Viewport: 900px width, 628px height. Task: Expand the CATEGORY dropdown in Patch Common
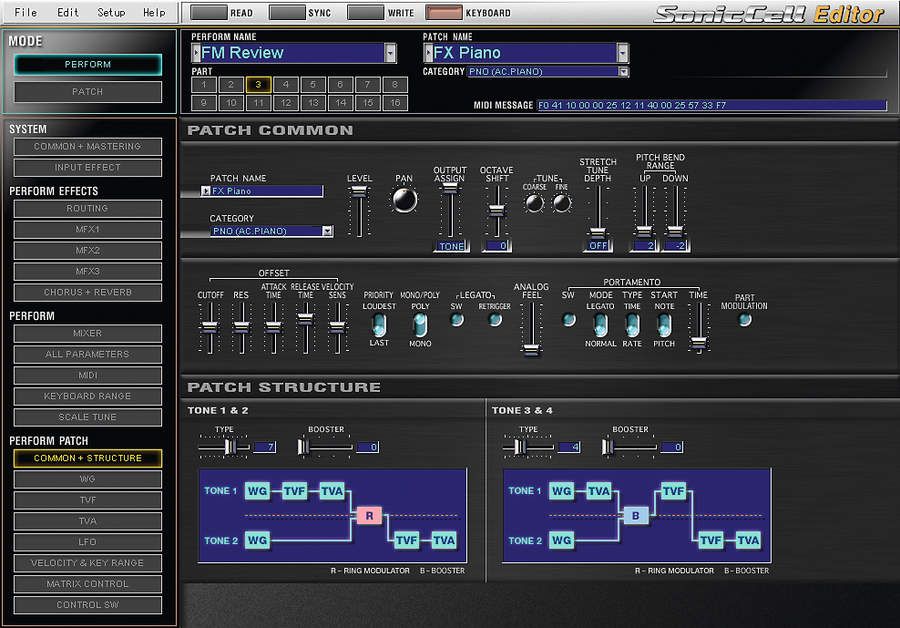[x=327, y=231]
